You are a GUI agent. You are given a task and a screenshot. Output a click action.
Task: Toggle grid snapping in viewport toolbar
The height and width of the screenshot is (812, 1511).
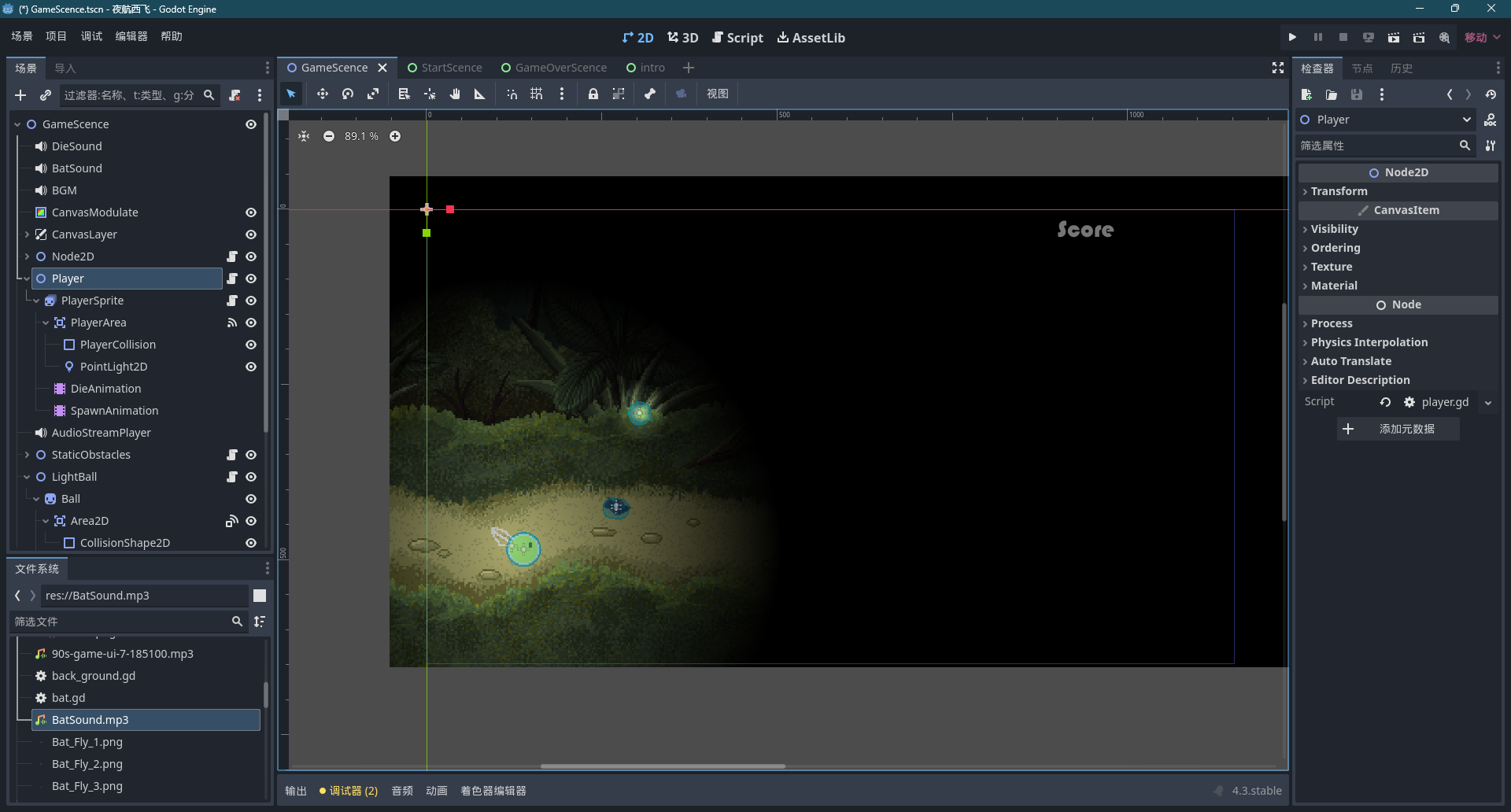(537, 94)
